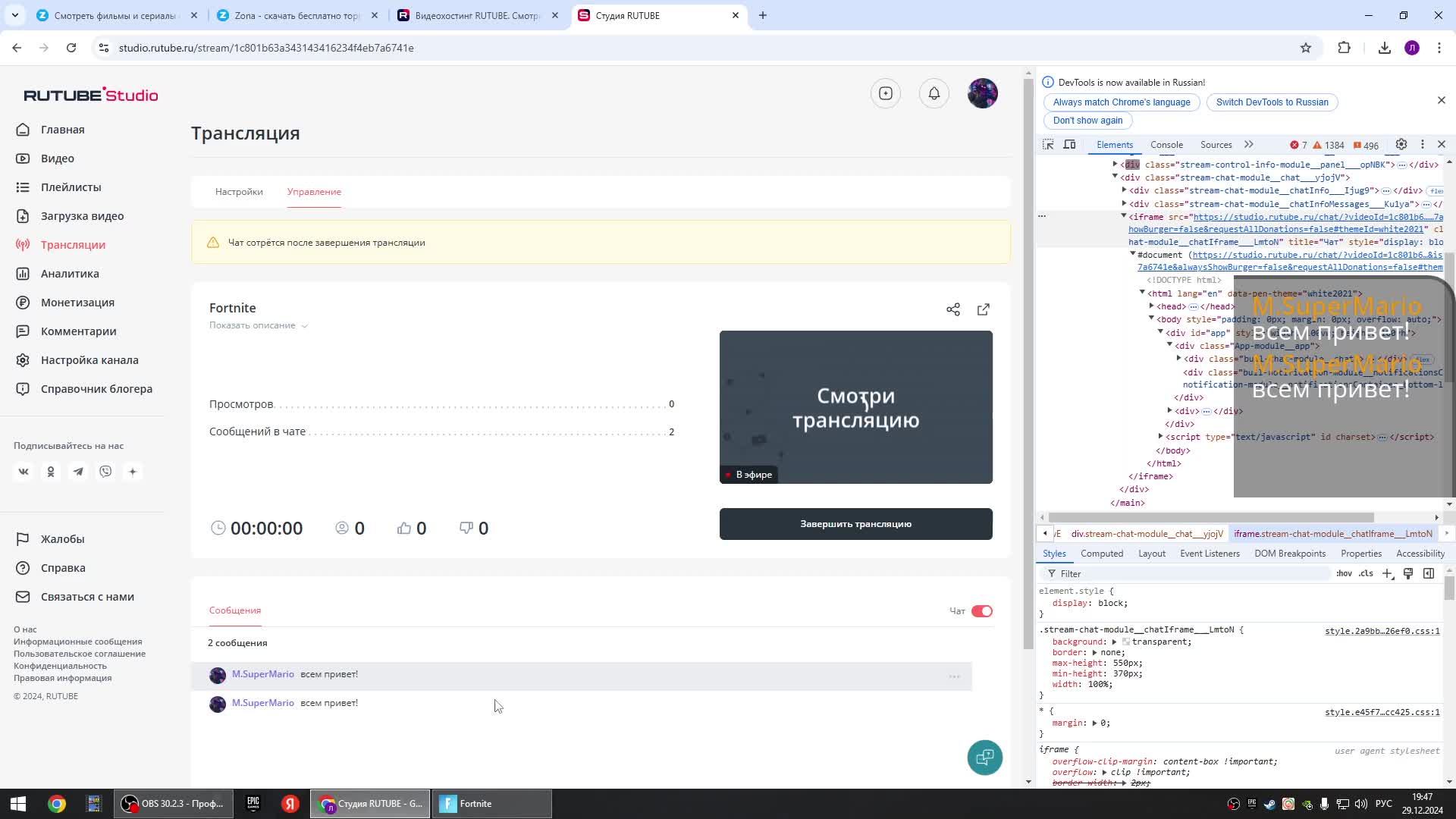The image size is (1456, 819).
Task: Switch to the Настройки tab
Action: pyautogui.click(x=239, y=192)
